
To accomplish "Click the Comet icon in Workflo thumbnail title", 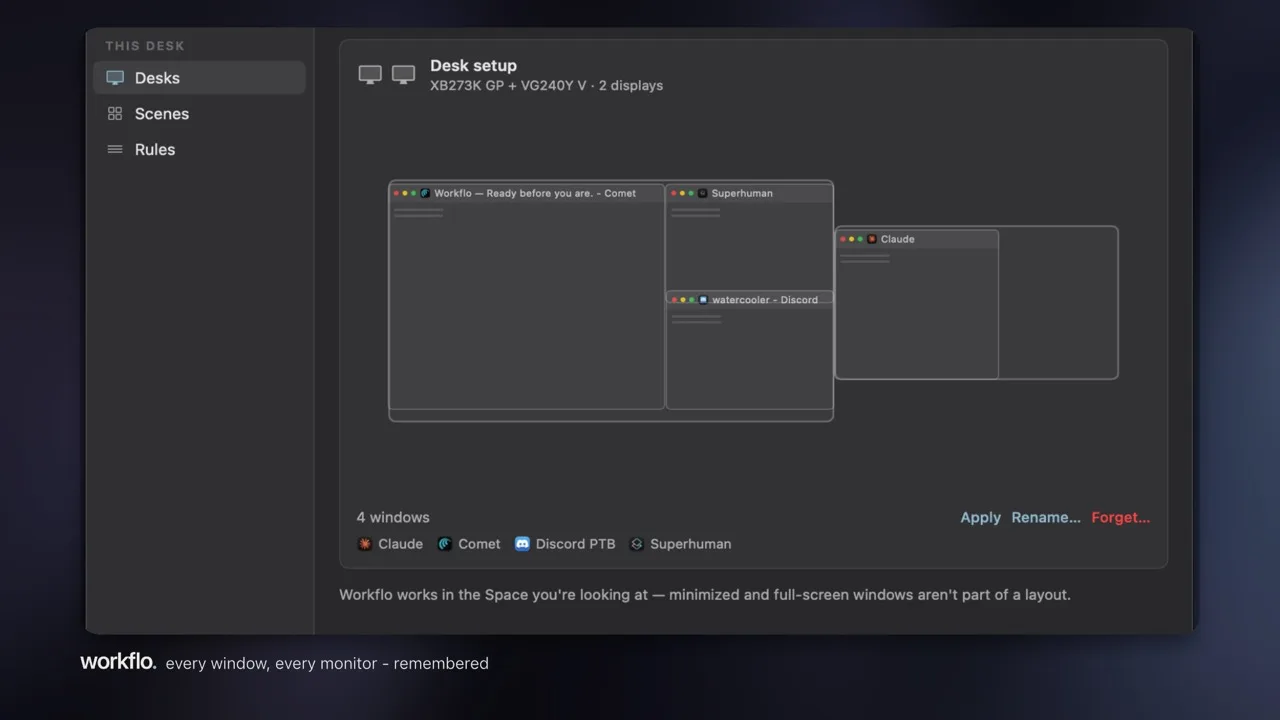I will (x=425, y=193).
